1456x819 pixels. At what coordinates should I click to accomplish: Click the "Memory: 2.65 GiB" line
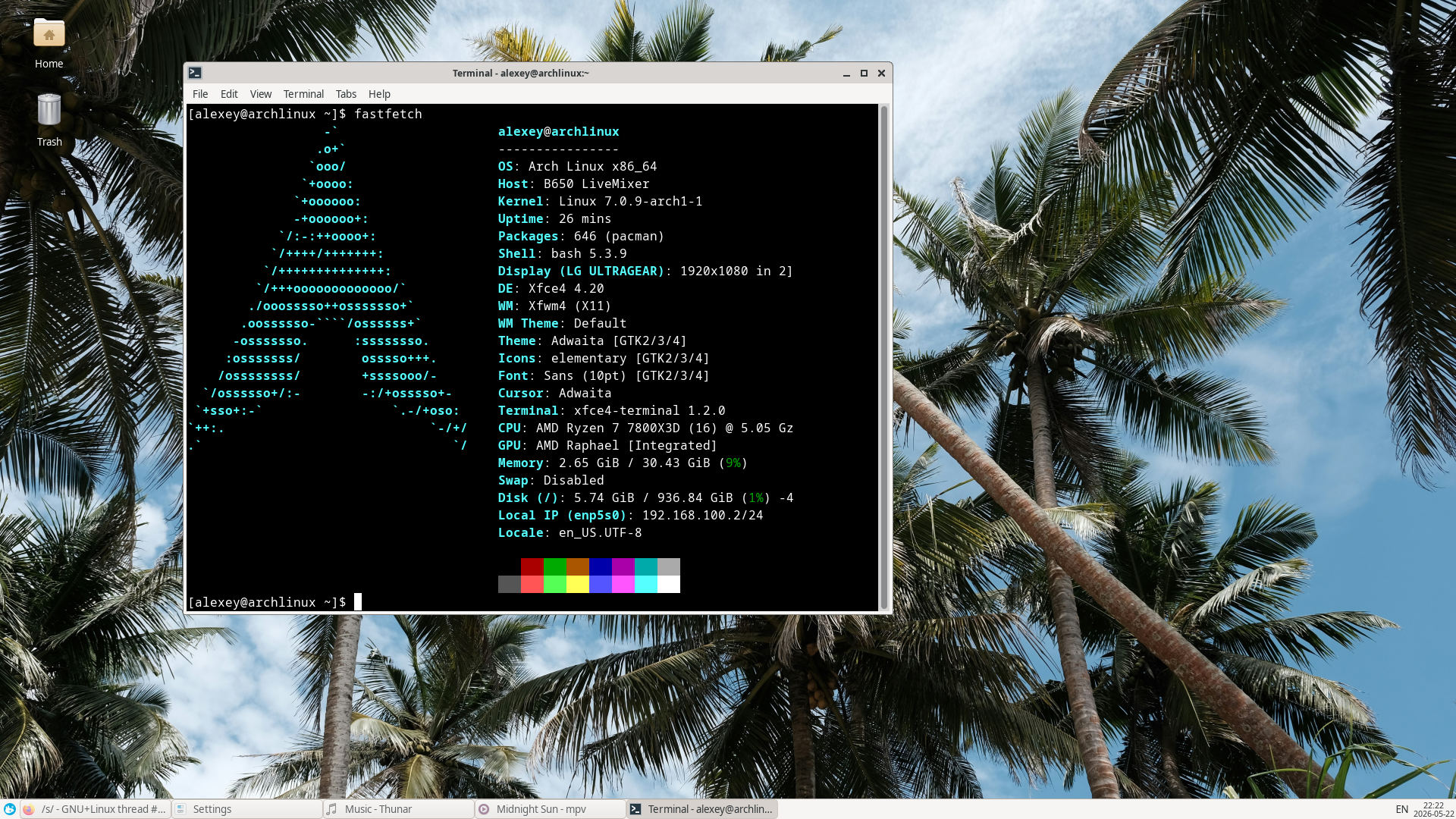click(623, 463)
